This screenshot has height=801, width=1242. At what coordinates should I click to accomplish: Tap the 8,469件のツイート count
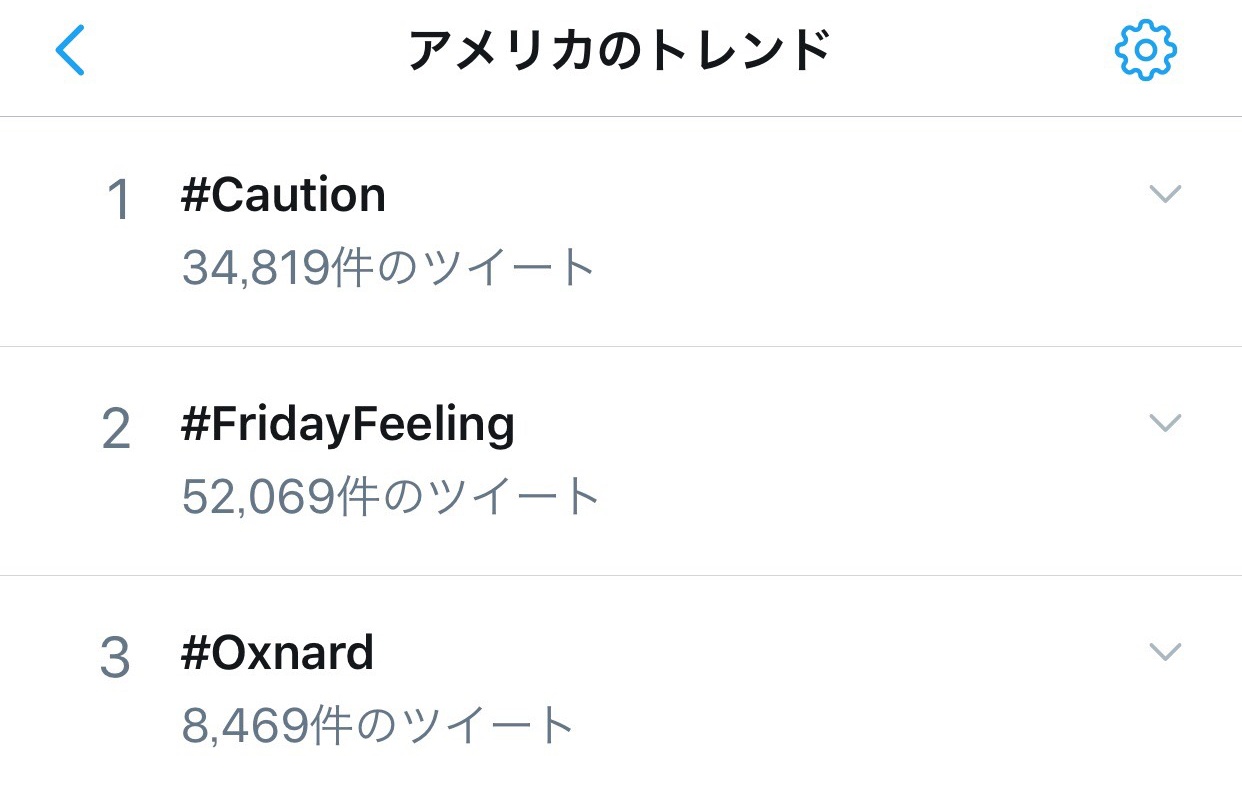[x=378, y=726]
